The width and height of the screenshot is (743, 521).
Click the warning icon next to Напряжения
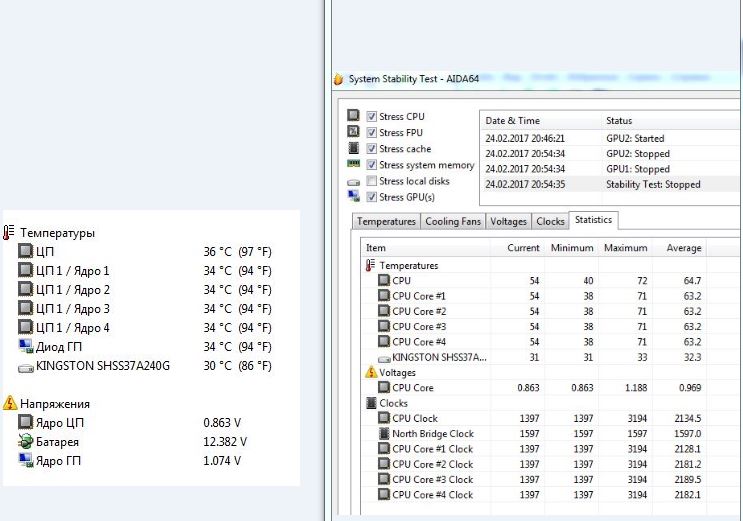9,403
